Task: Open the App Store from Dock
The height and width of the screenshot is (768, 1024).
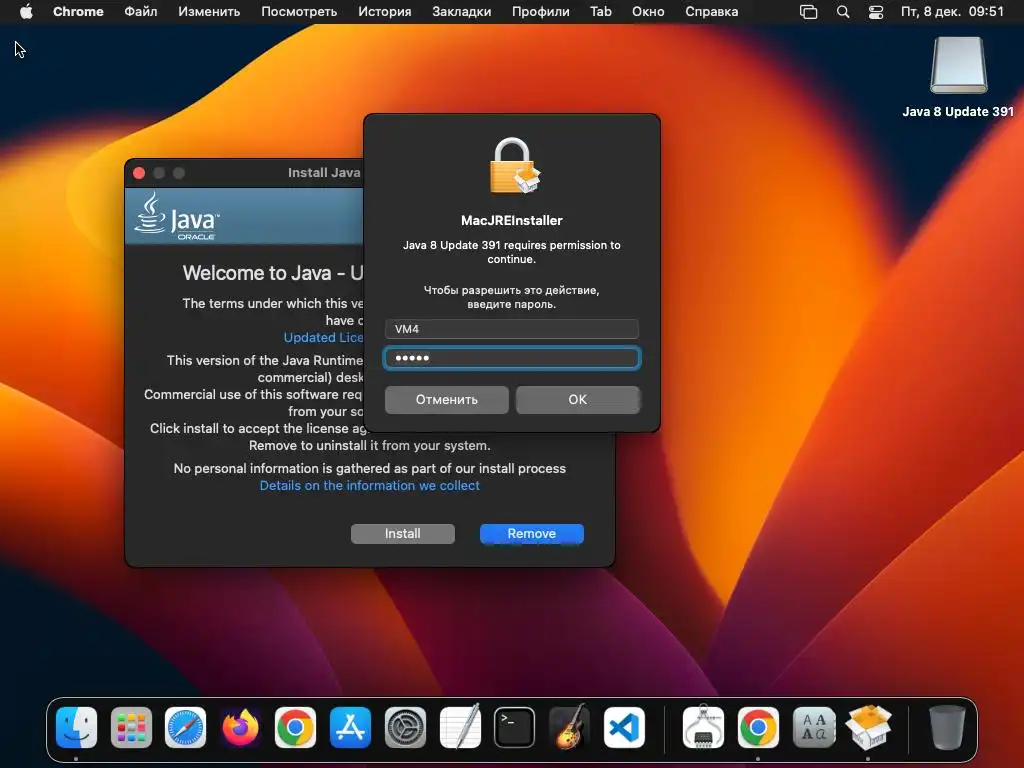Action: coord(350,728)
